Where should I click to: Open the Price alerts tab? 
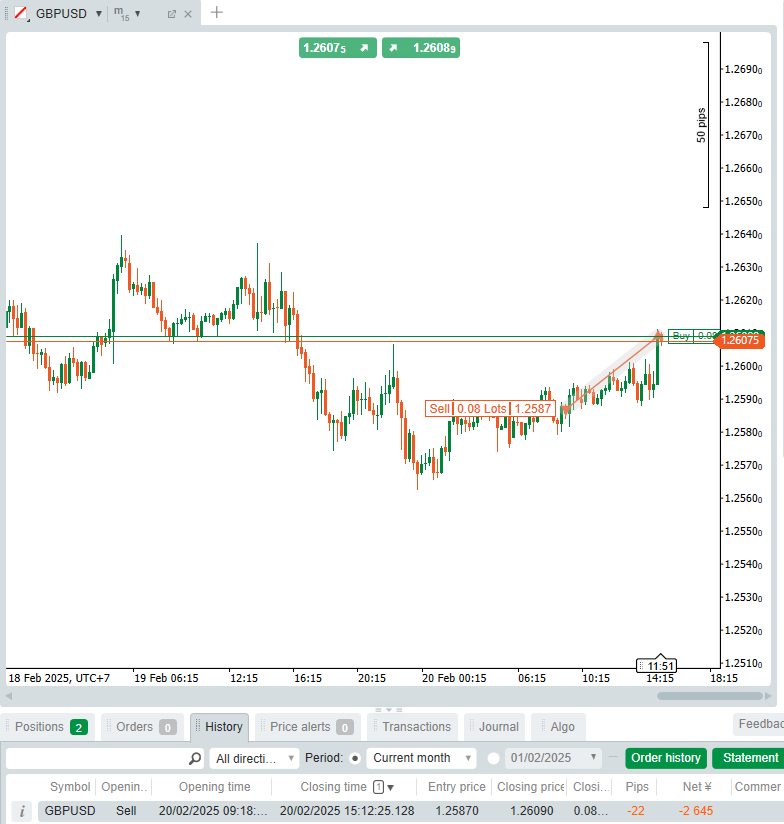pos(308,727)
